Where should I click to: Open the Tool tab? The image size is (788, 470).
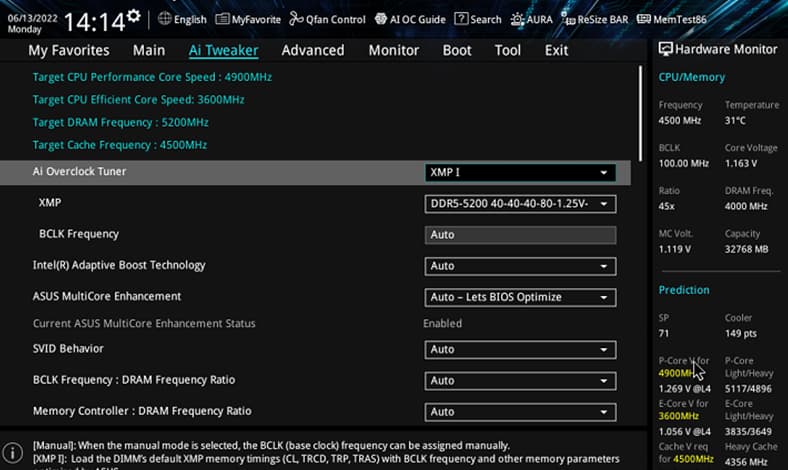[x=508, y=50]
